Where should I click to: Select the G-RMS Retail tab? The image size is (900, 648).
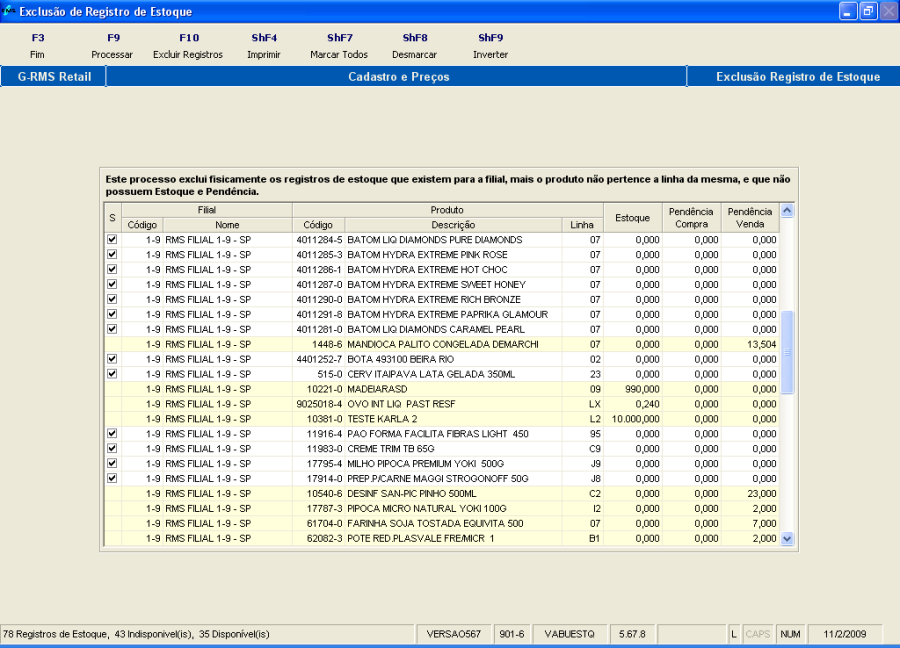[53, 76]
